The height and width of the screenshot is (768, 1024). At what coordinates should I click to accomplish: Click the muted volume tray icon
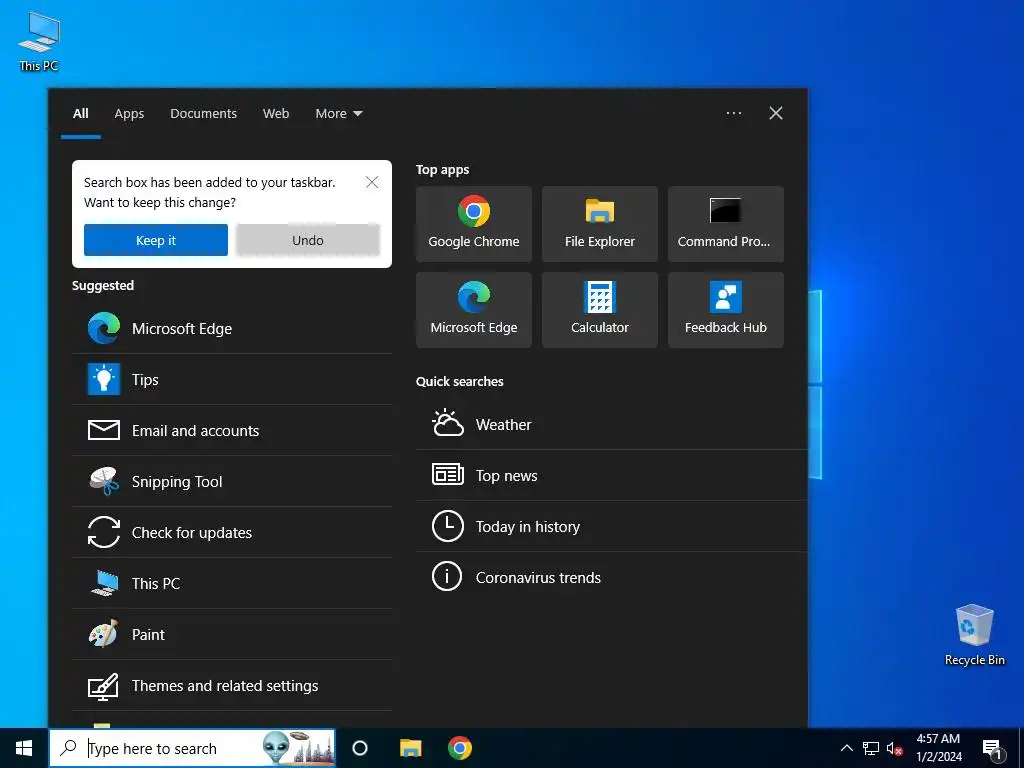pos(895,748)
